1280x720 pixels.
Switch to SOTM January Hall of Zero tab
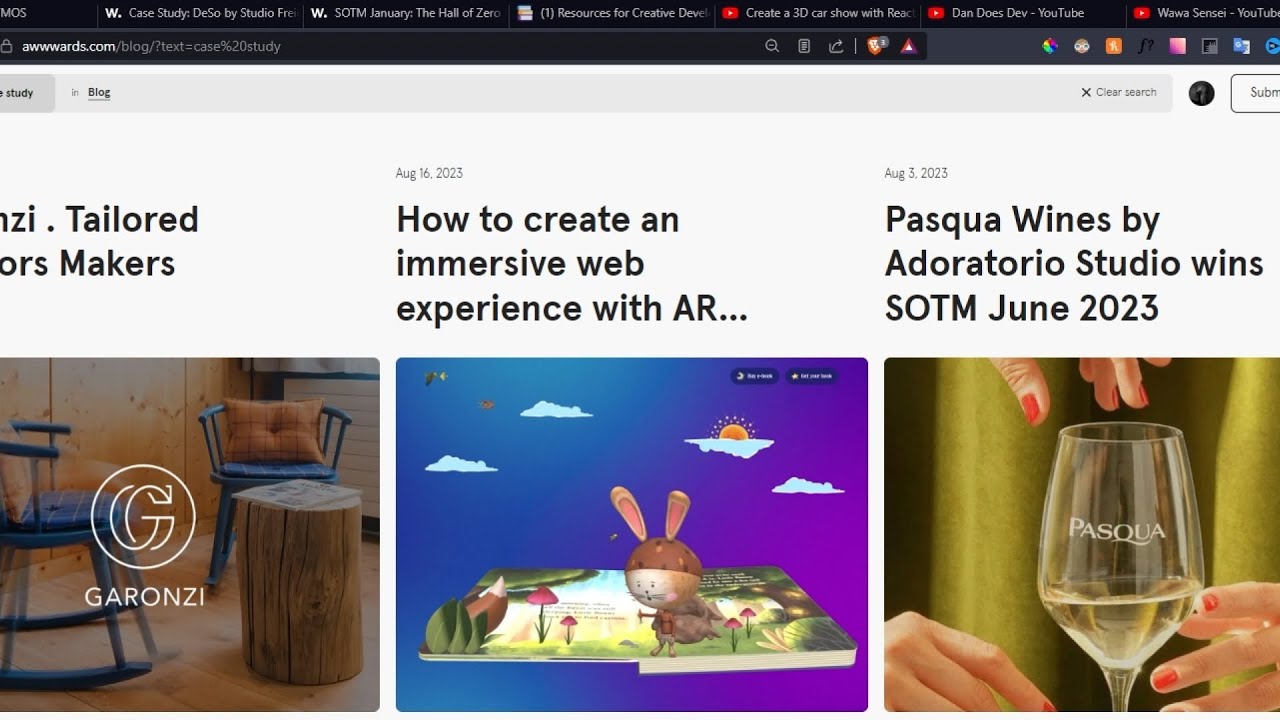[406, 13]
